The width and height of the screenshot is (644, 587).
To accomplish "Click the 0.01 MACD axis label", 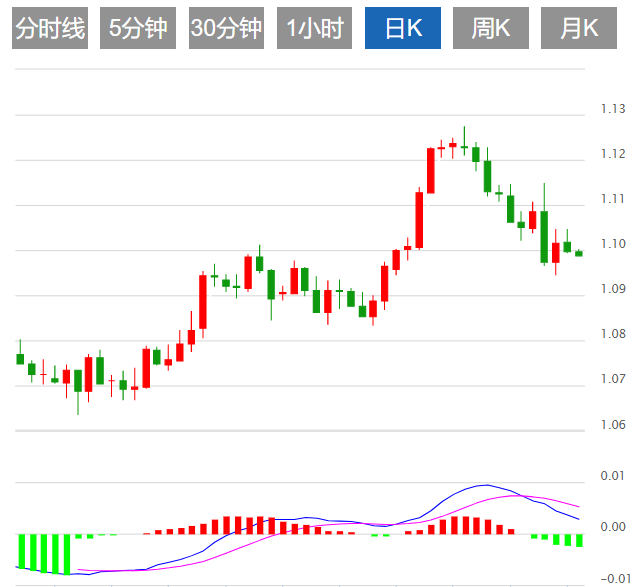I will [x=612, y=476].
